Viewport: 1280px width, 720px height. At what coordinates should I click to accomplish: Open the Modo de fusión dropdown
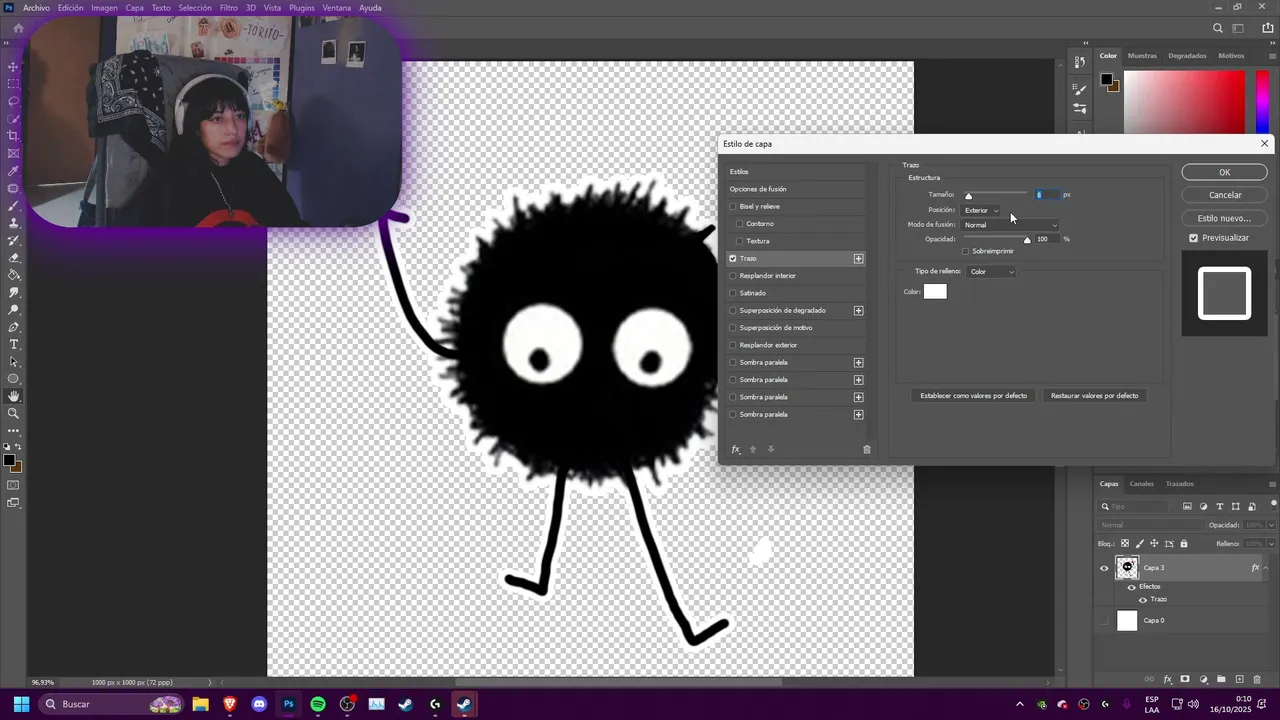point(1010,225)
